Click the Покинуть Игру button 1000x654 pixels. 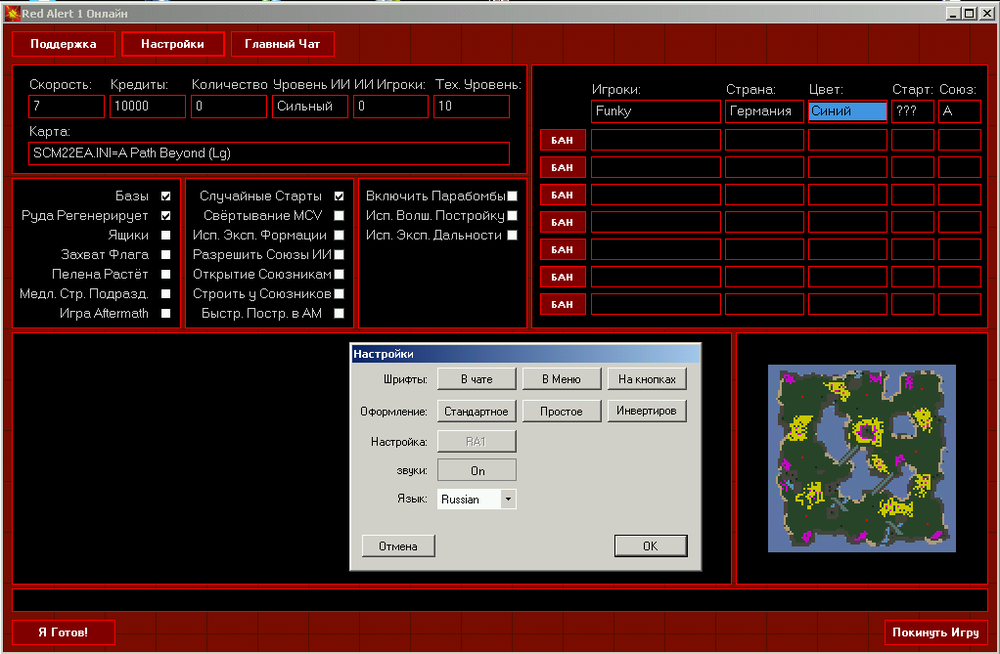point(936,632)
